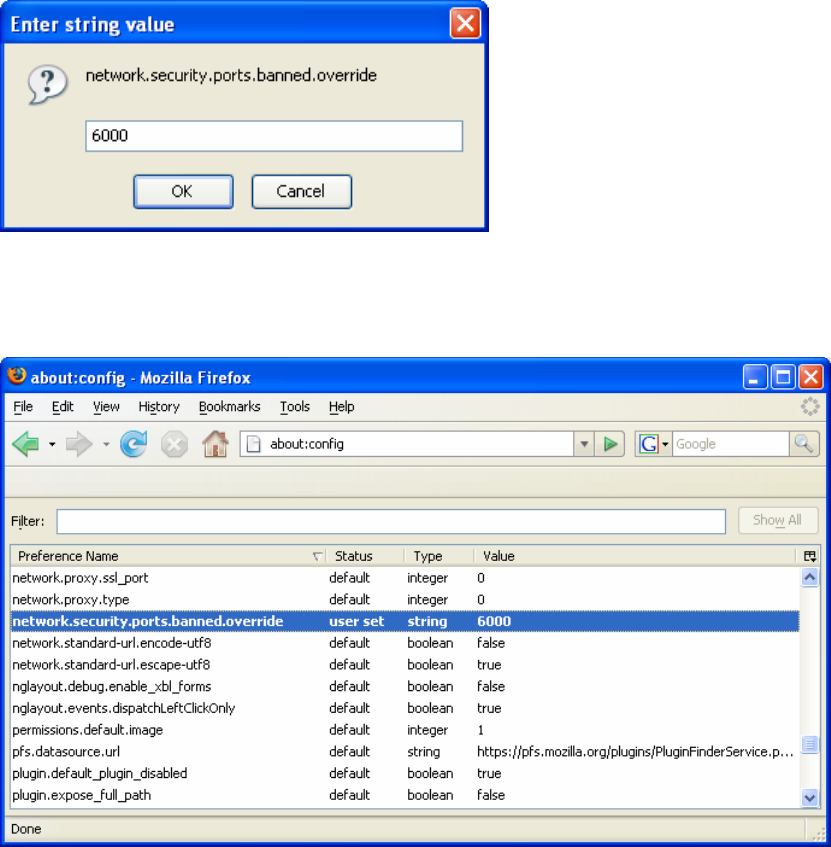The image size is (831, 847).
Task: Select network.standard-url.encode-utf8 row
Action: (x=405, y=643)
